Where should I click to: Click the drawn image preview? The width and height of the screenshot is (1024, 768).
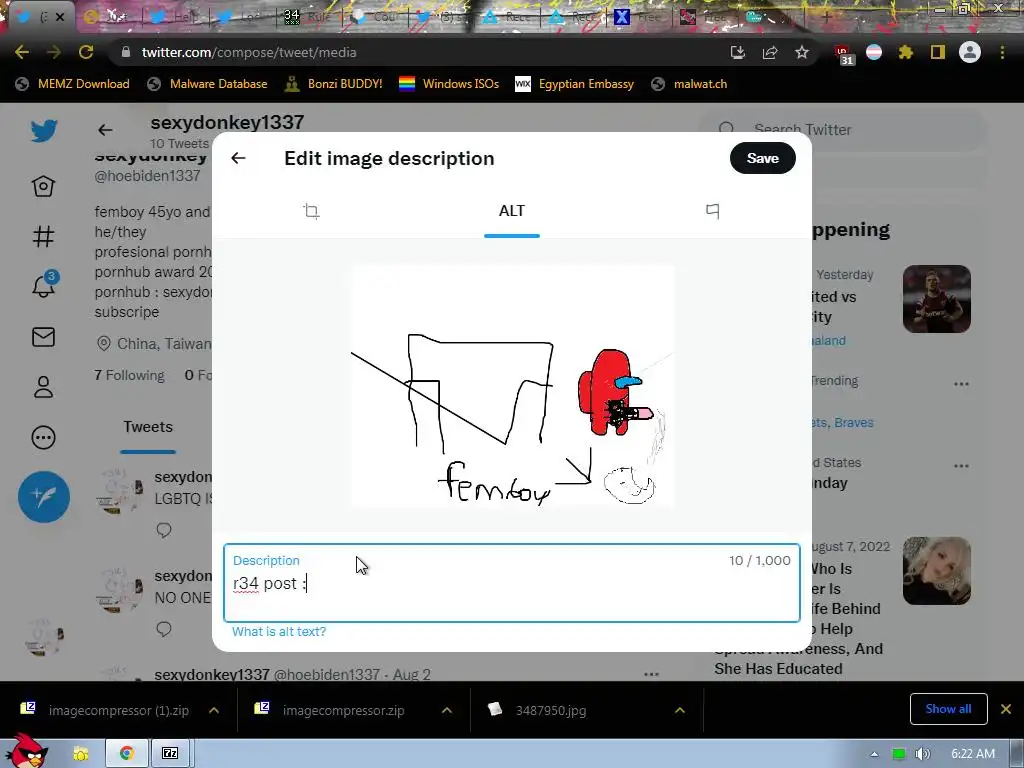[x=513, y=385]
